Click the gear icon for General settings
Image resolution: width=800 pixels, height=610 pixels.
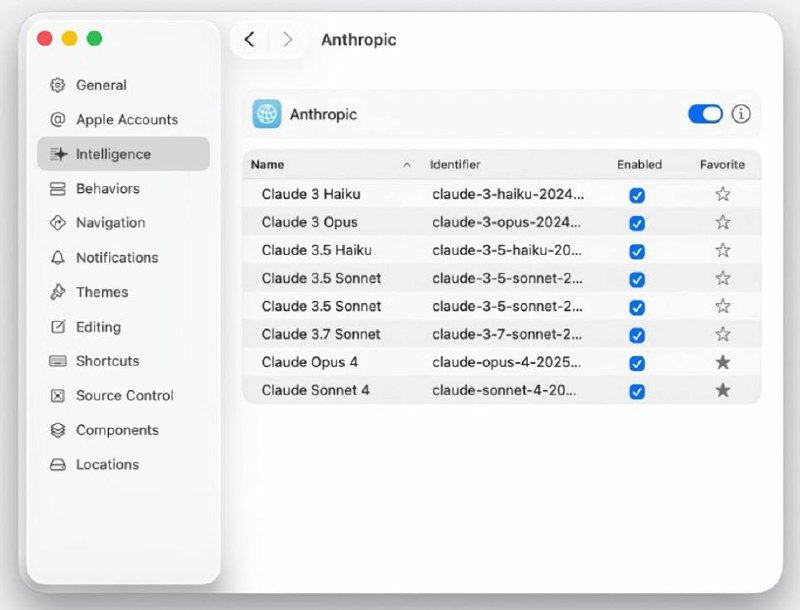(58, 85)
